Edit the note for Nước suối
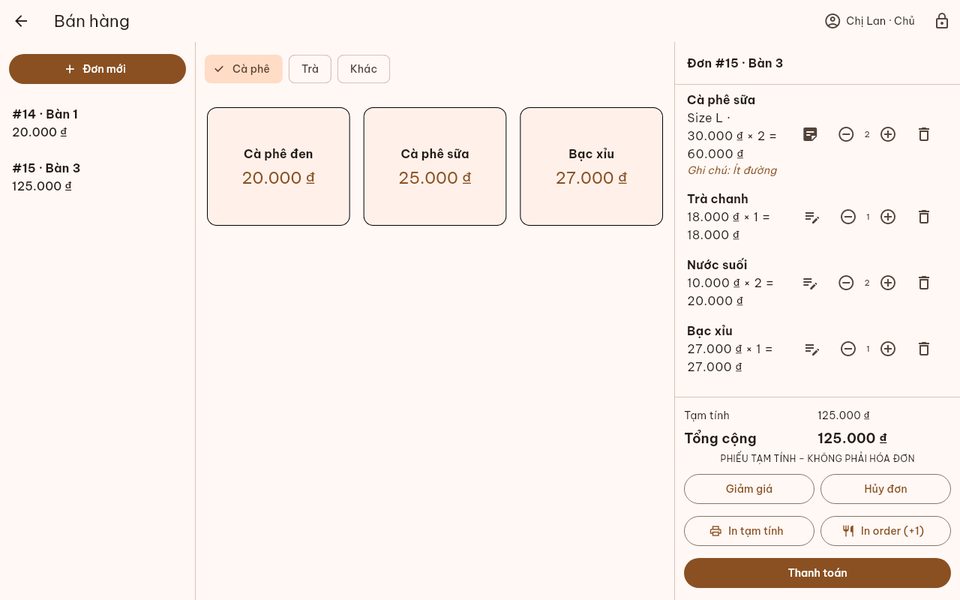 click(810, 283)
